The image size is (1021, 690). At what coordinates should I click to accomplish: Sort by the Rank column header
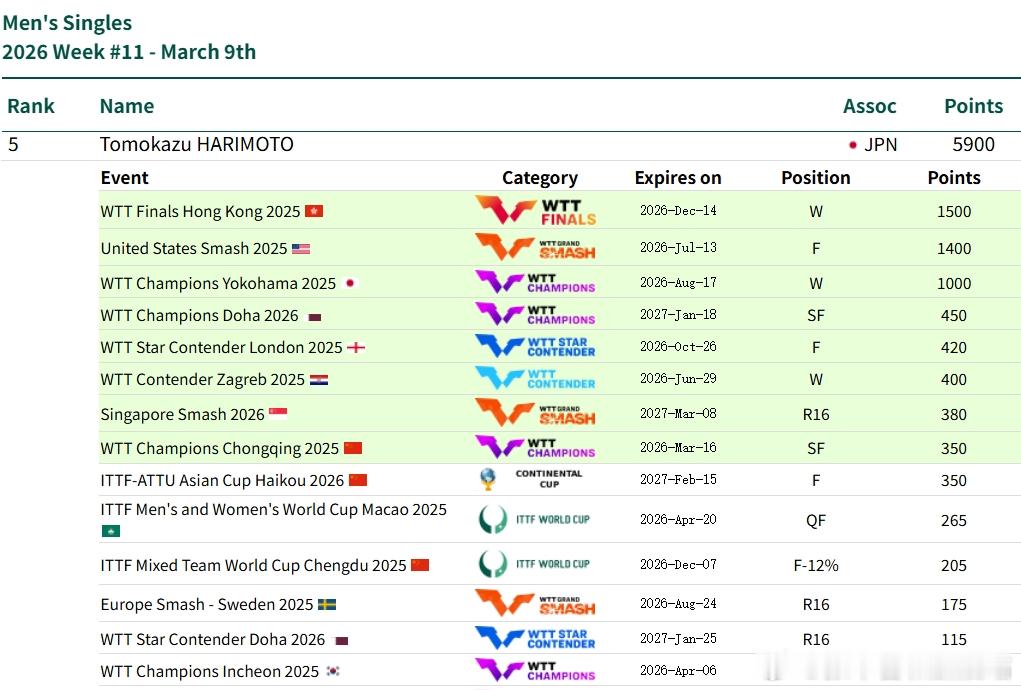[31, 106]
